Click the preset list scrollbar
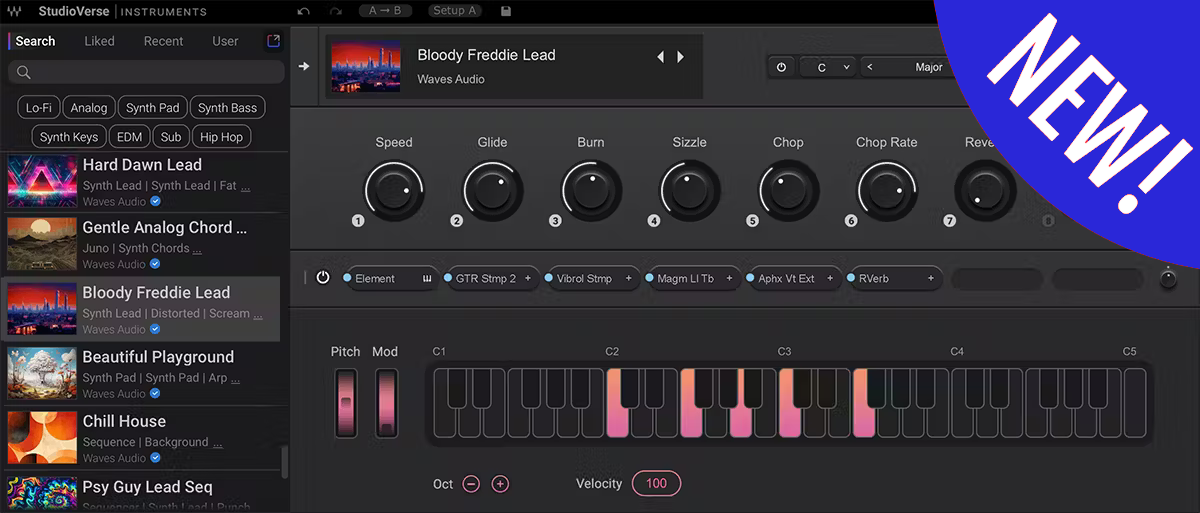This screenshot has width=1200, height=513. 284,463
